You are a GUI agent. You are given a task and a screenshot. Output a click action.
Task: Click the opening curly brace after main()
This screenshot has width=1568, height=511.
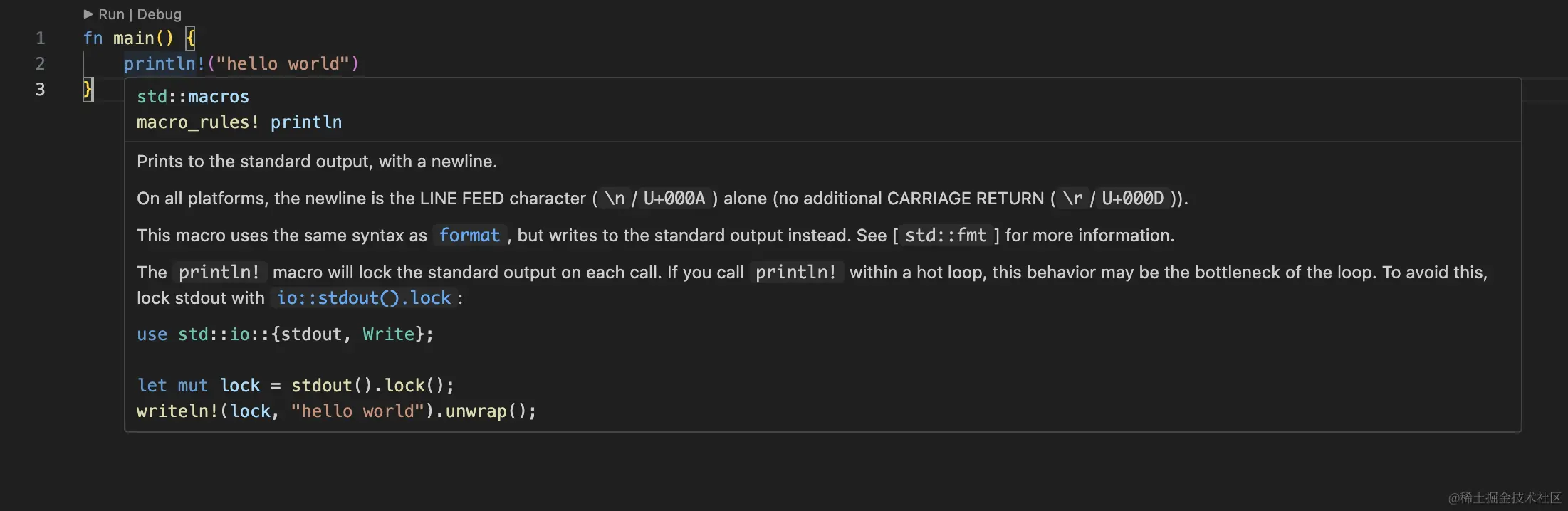coord(190,38)
